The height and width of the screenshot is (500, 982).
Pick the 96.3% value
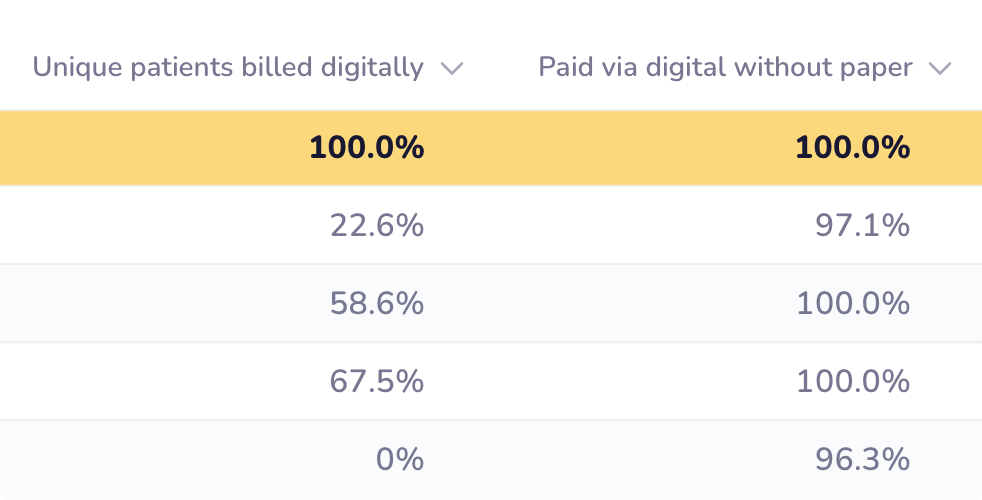click(863, 460)
